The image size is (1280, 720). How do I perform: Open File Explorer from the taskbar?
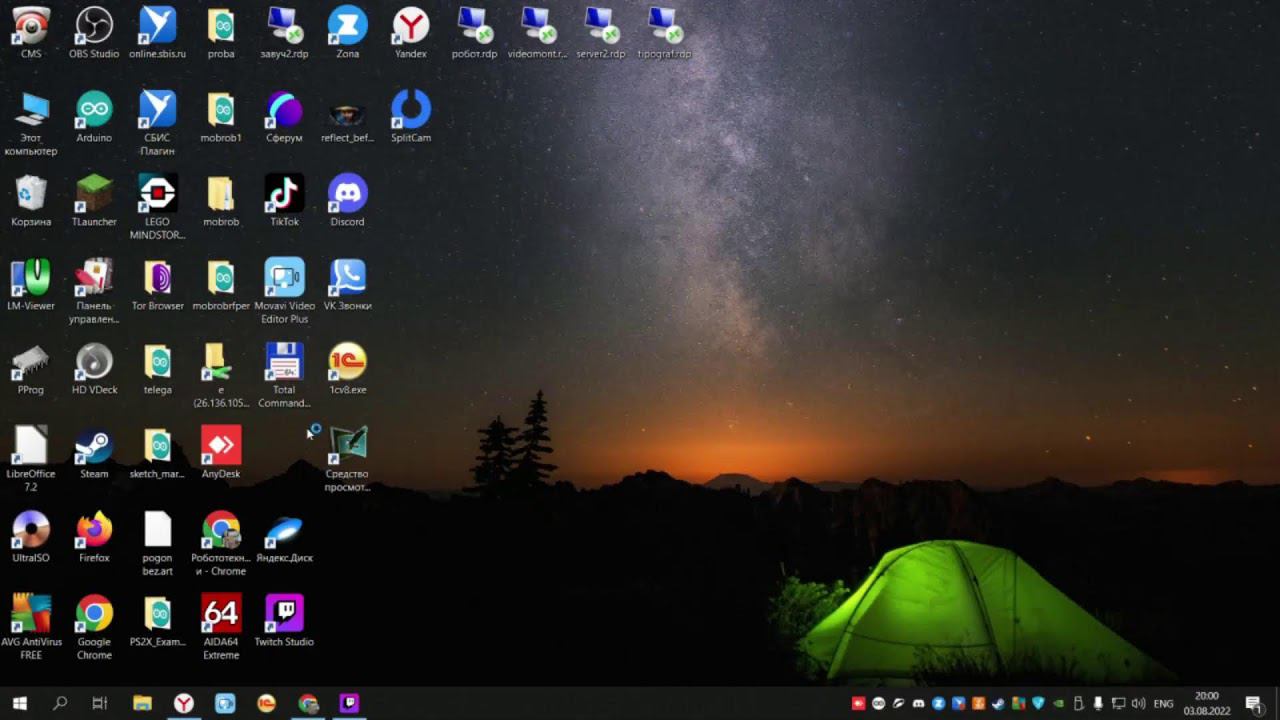click(x=142, y=703)
